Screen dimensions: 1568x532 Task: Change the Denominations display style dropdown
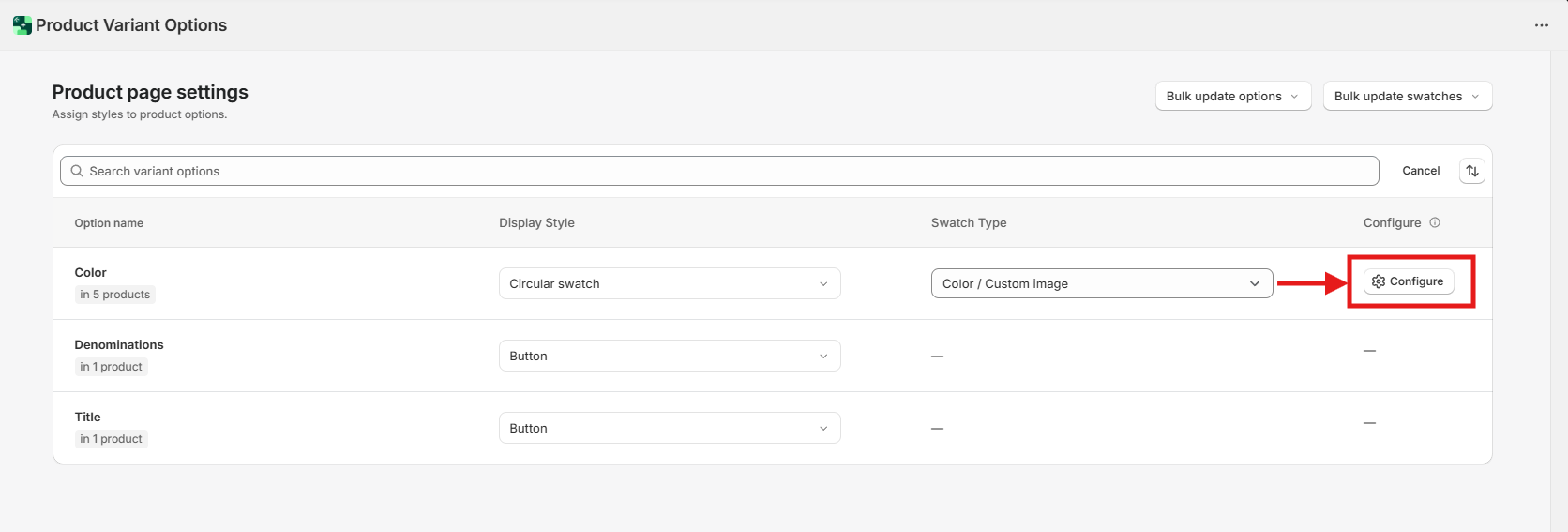[x=669, y=356]
